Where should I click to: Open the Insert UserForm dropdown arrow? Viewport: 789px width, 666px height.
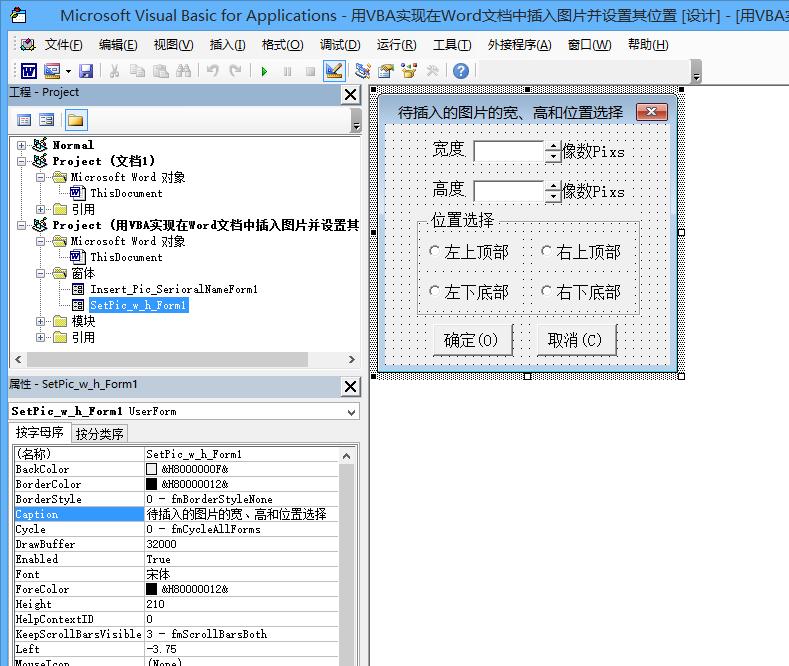click(68, 71)
